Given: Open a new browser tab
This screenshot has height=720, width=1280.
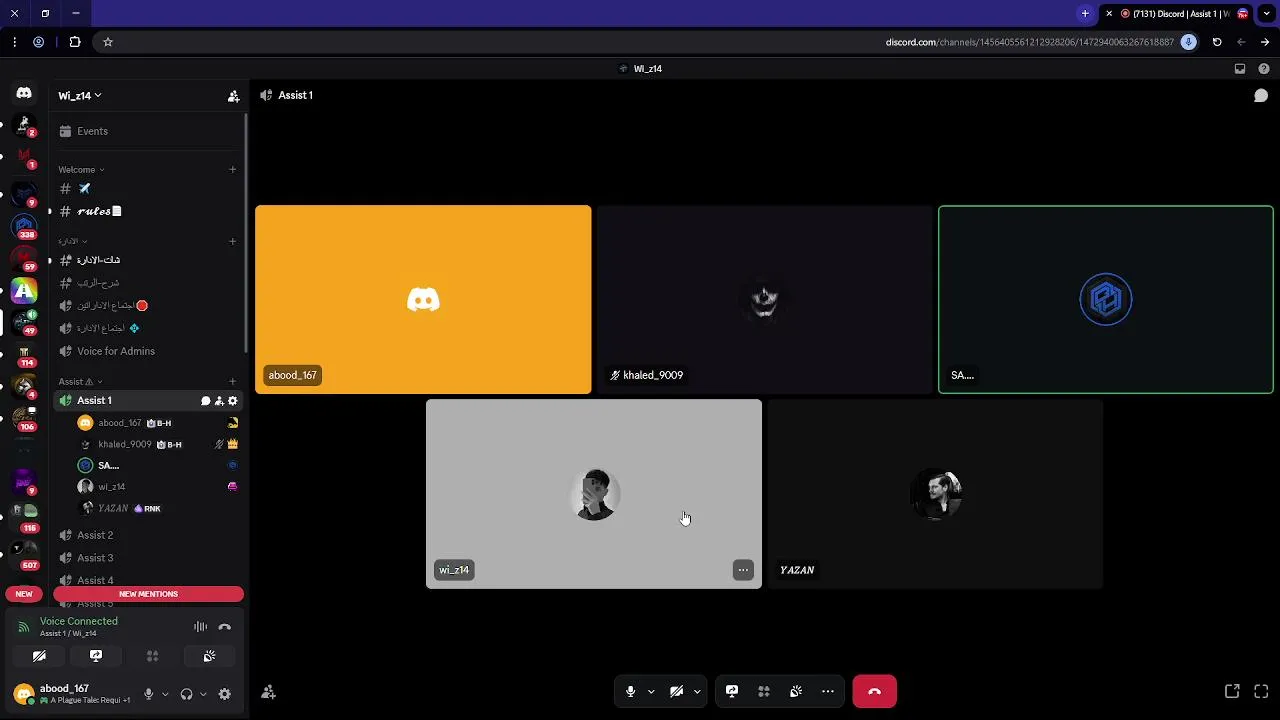Looking at the screenshot, I should click(x=1085, y=14).
